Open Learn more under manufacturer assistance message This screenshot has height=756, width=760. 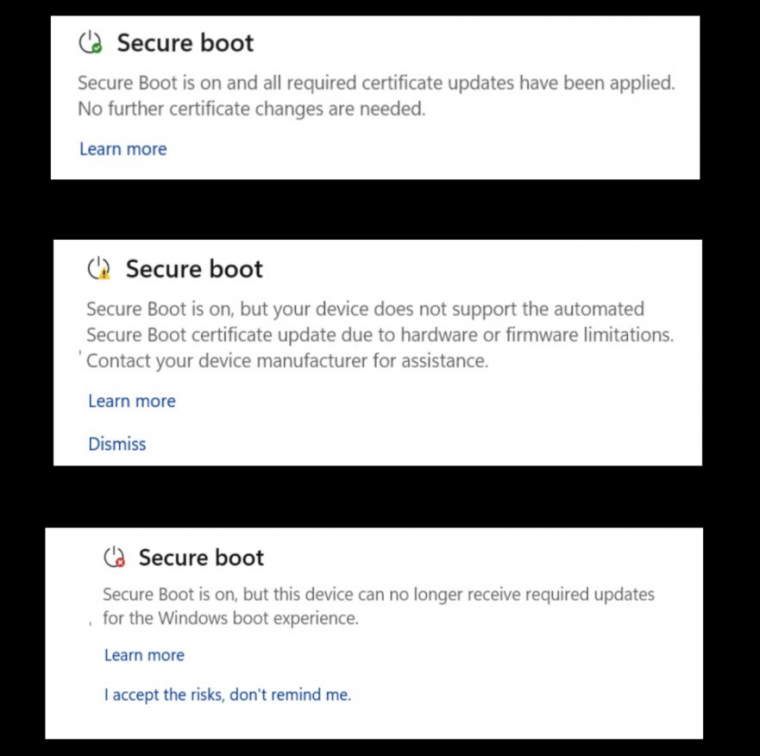pos(131,401)
